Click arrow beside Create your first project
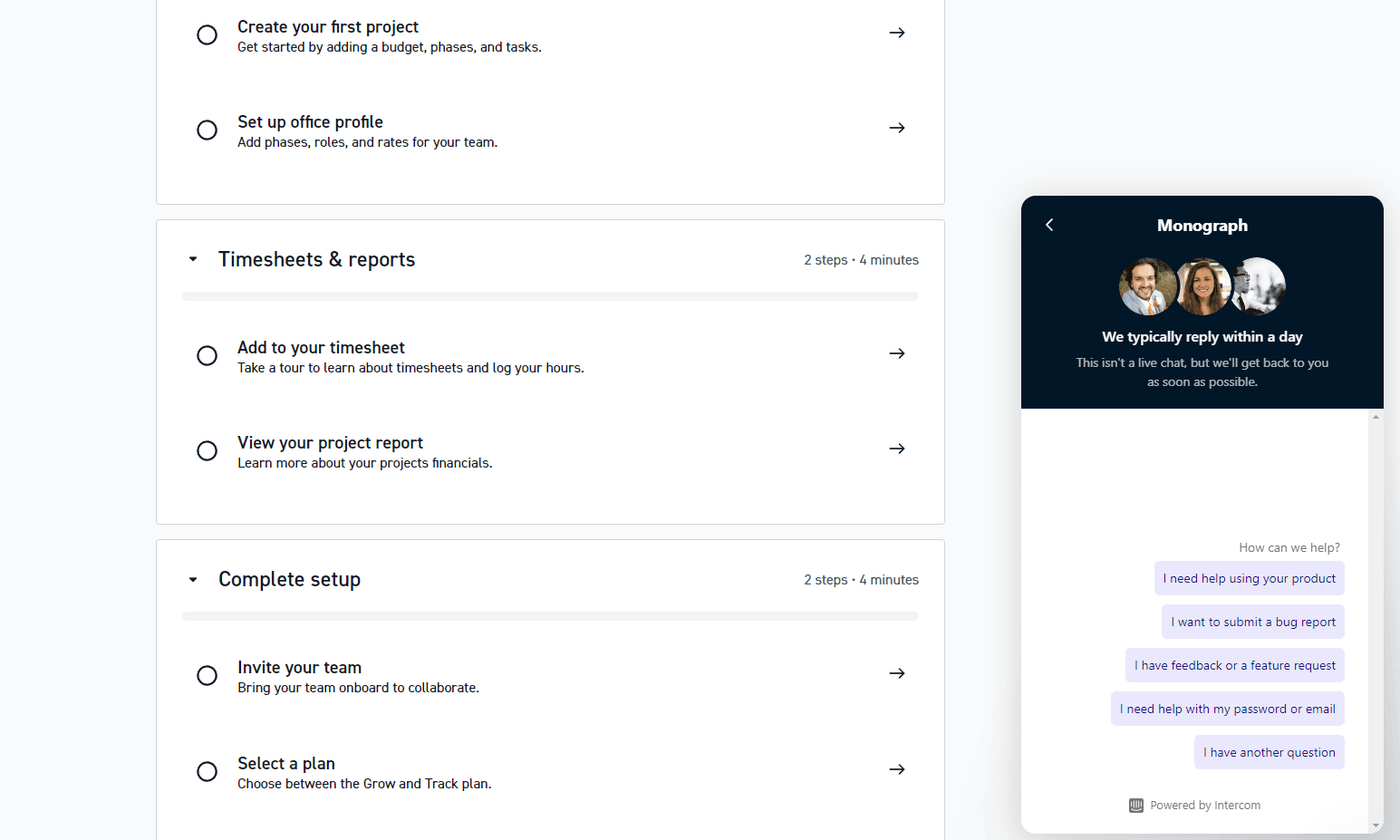Viewport: 1400px width, 840px height. (897, 33)
